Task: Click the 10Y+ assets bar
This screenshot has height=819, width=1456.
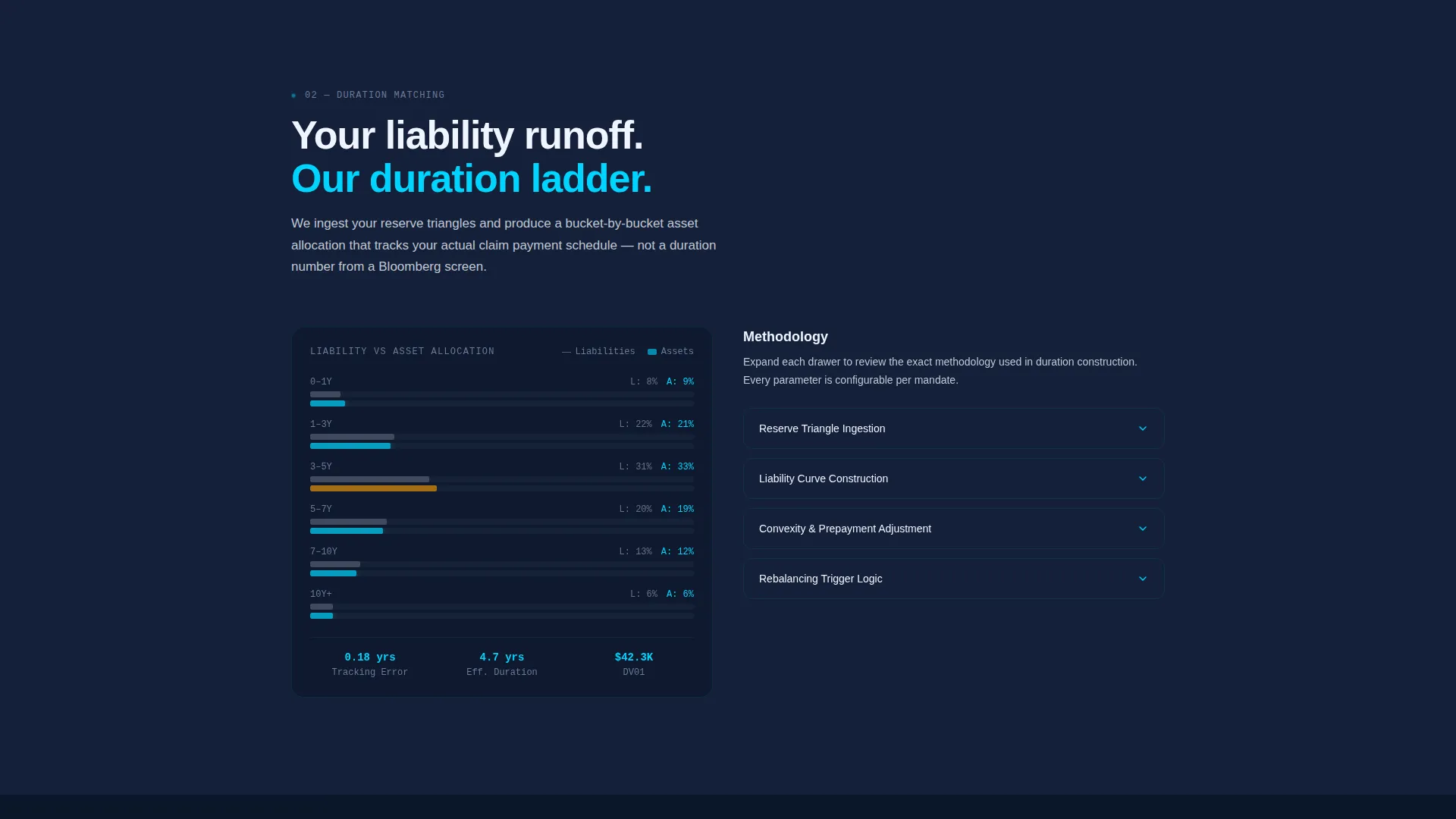Action: (322, 616)
